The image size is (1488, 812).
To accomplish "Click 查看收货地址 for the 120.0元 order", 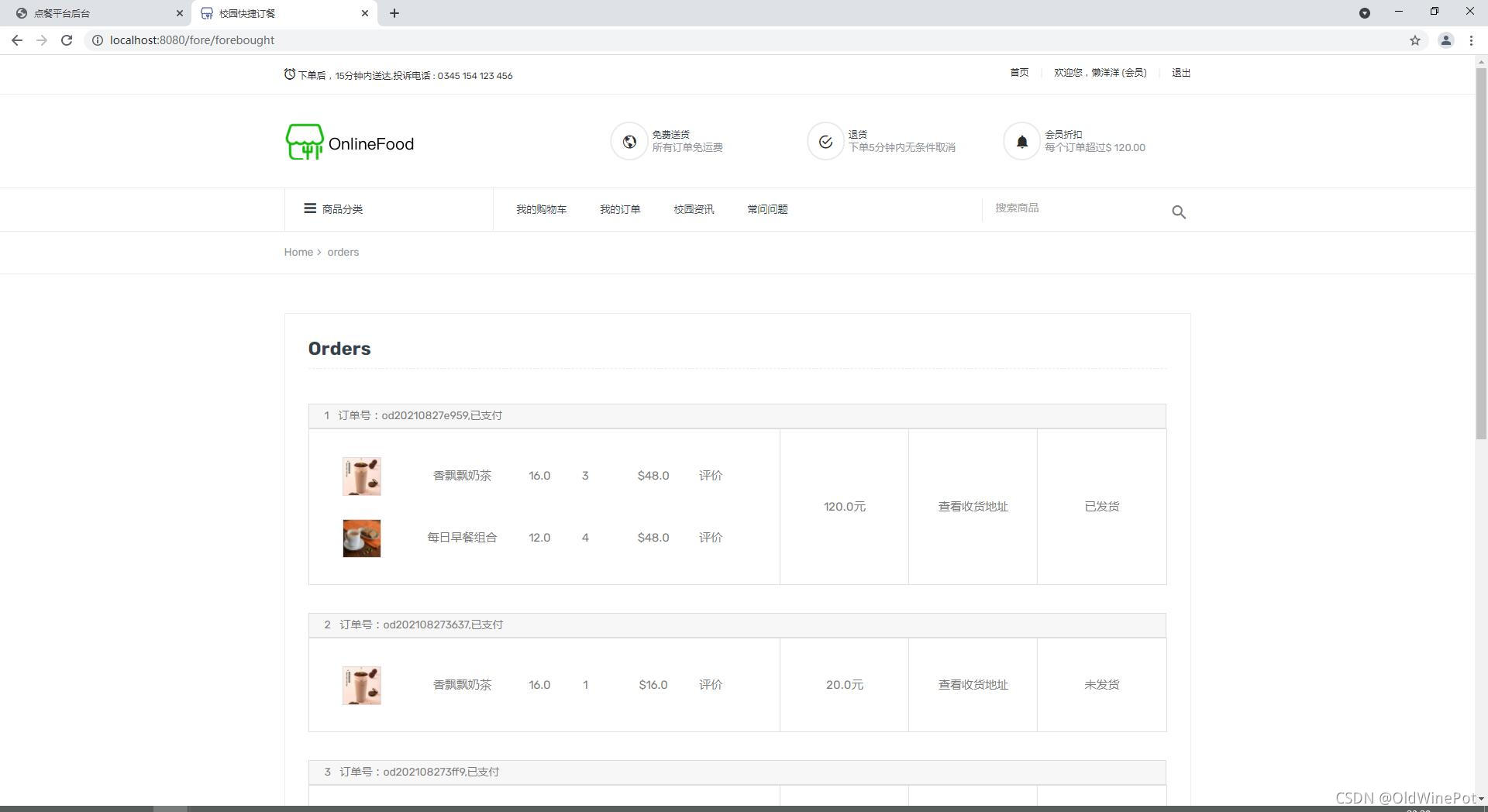I will [x=973, y=507].
